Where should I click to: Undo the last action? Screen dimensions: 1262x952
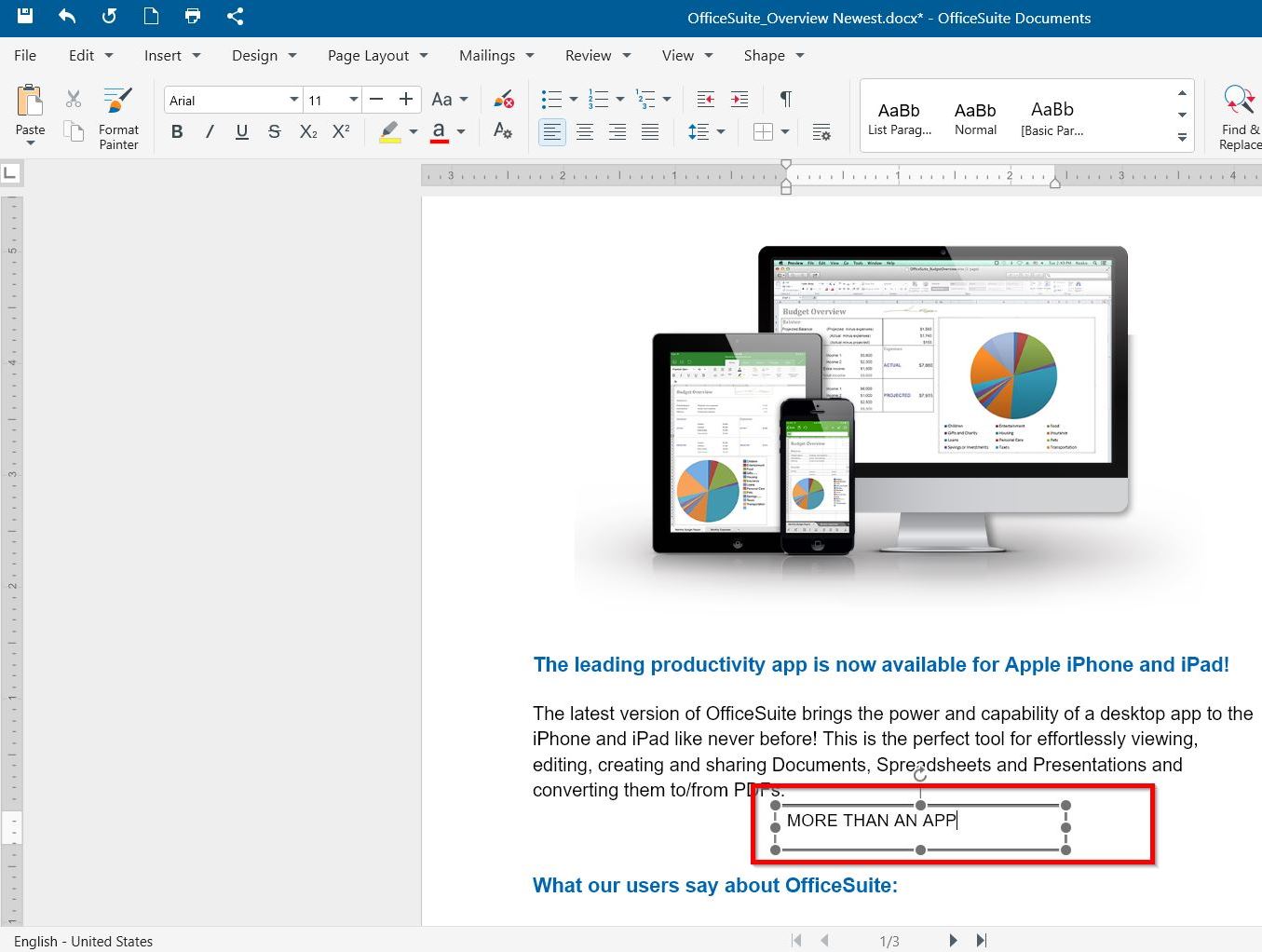click(x=67, y=16)
